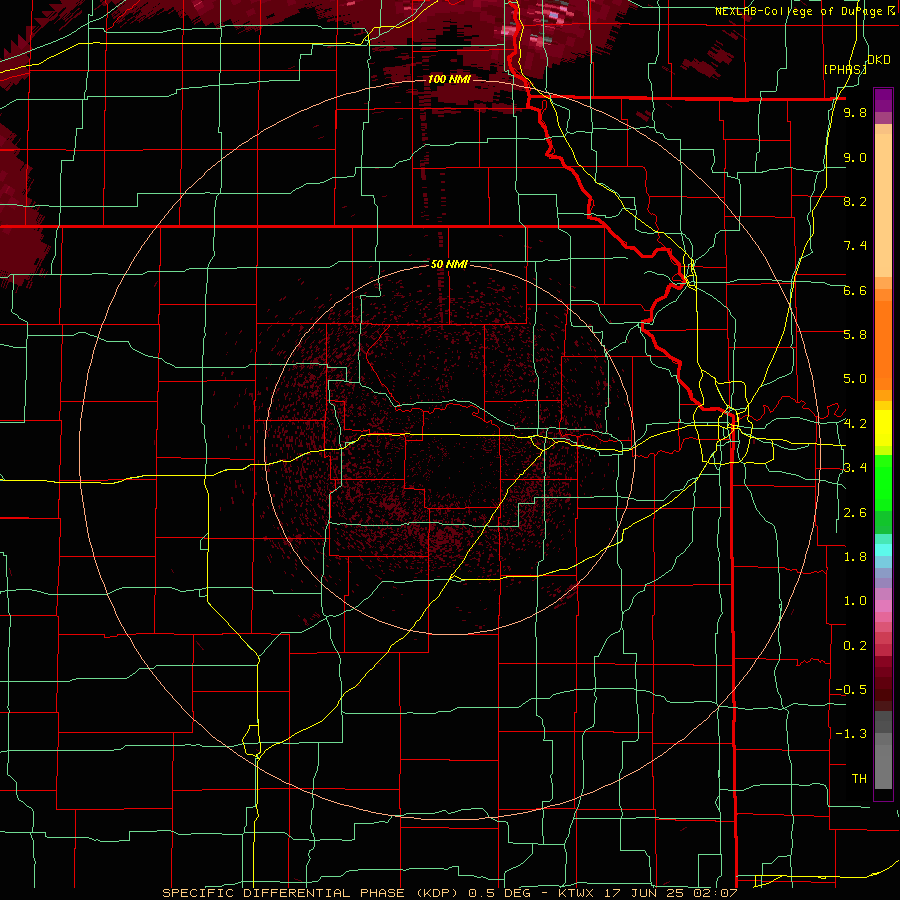Click the yellow color bar segment near 4.2
900x900 pixels.
tap(883, 428)
